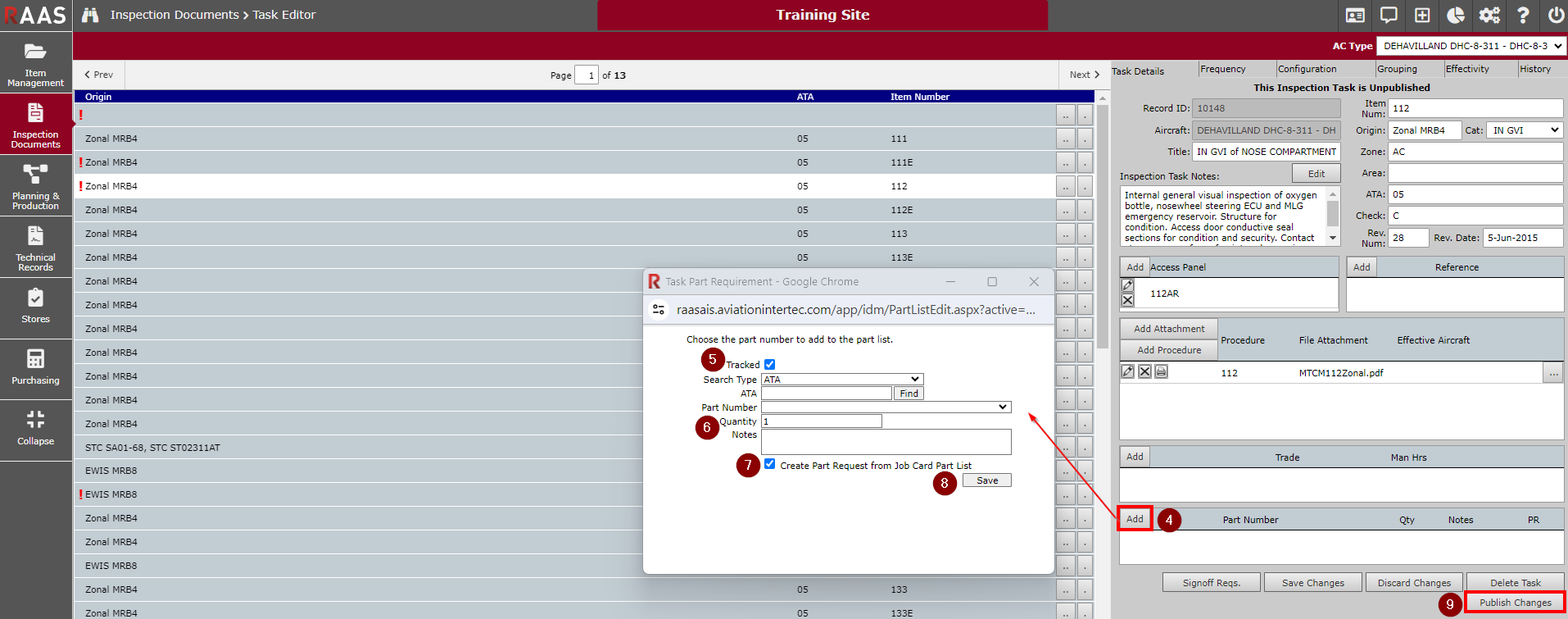
Task: Click the Quantity input field
Action: coord(821,421)
